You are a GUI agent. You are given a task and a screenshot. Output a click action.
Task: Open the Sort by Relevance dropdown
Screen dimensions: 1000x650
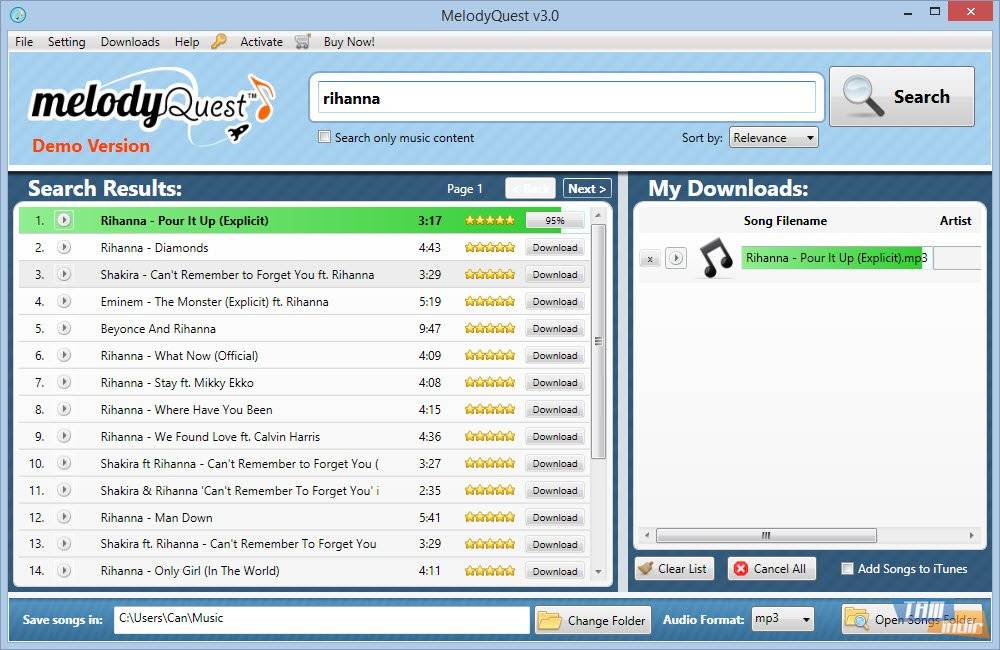tap(773, 138)
